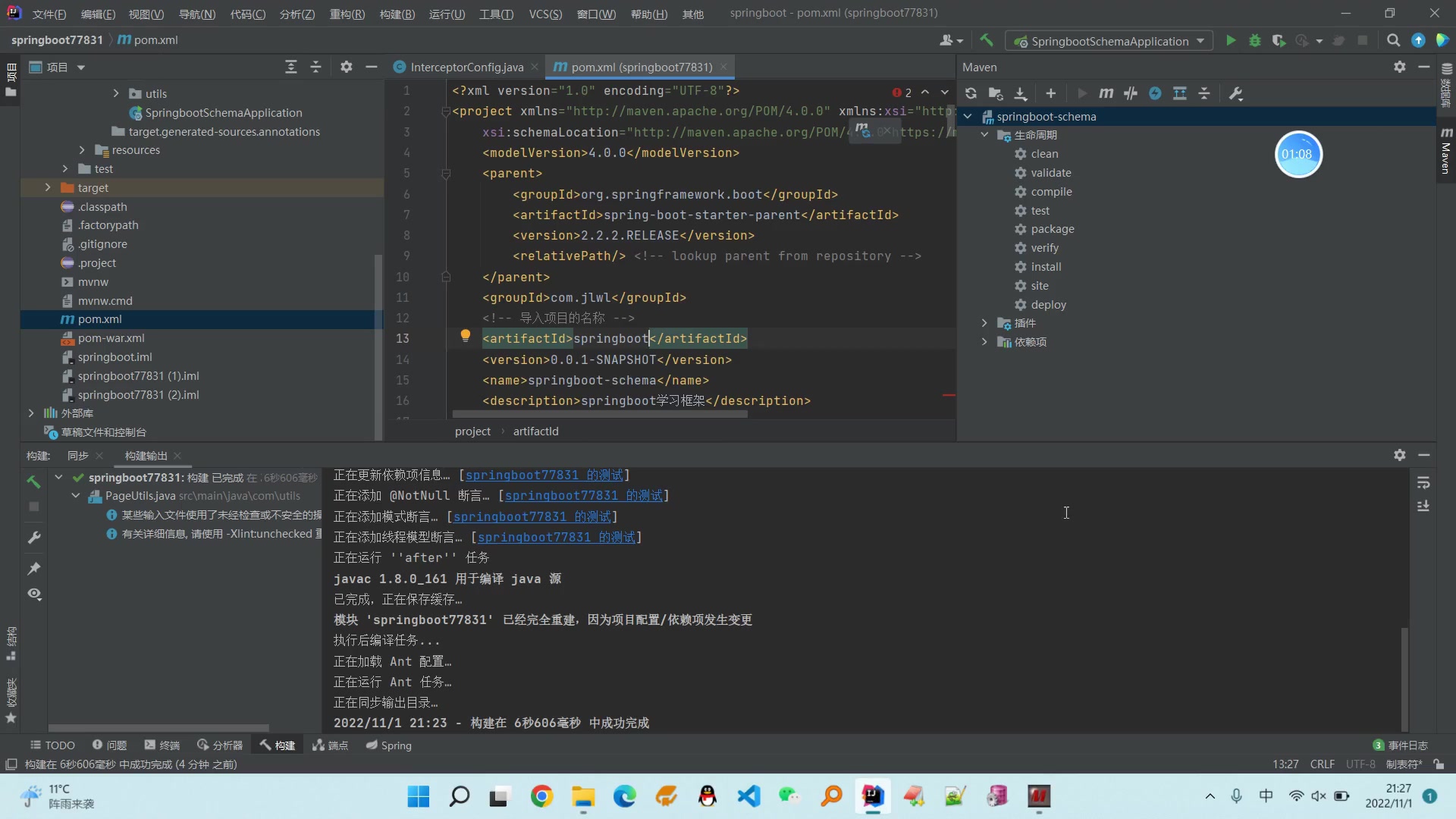Image resolution: width=1456 pixels, height=819 pixels.
Task: Open build tool settings wrench in Build panel
Action: click(x=33, y=538)
